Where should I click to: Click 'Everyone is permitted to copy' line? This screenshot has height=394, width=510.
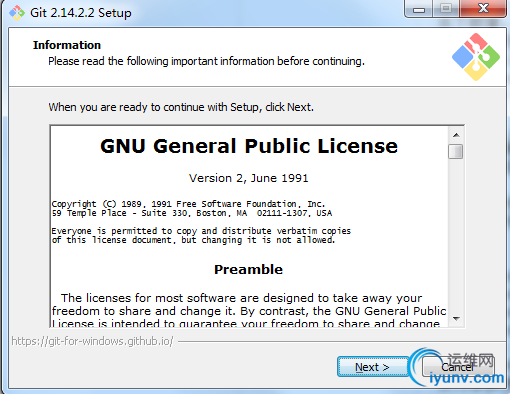click(x=201, y=231)
